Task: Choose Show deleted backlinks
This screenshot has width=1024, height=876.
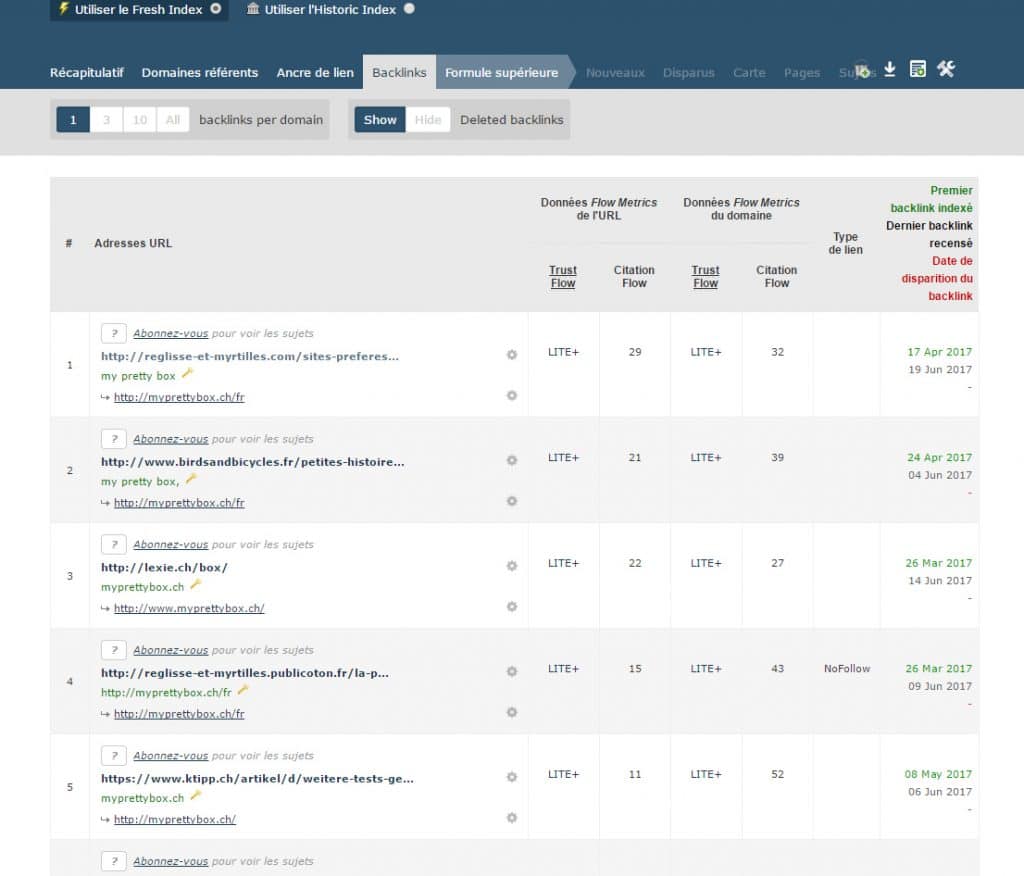Action: 380,120
